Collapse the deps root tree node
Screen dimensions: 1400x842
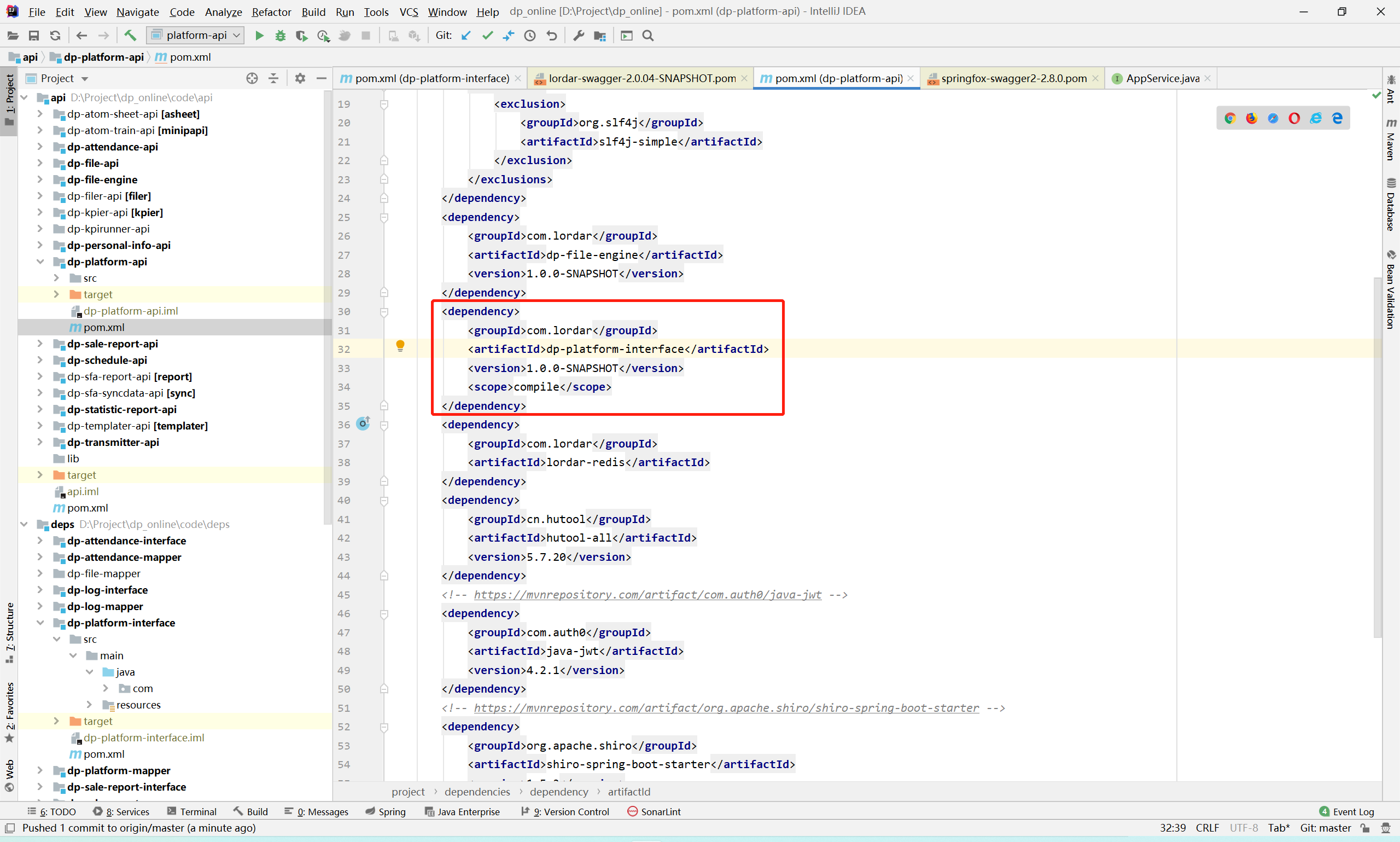[24, 524]
